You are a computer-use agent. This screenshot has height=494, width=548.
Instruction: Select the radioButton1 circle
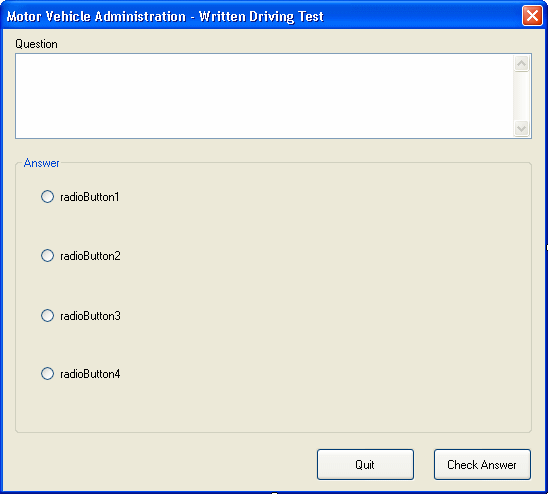(x=47, y=196)
